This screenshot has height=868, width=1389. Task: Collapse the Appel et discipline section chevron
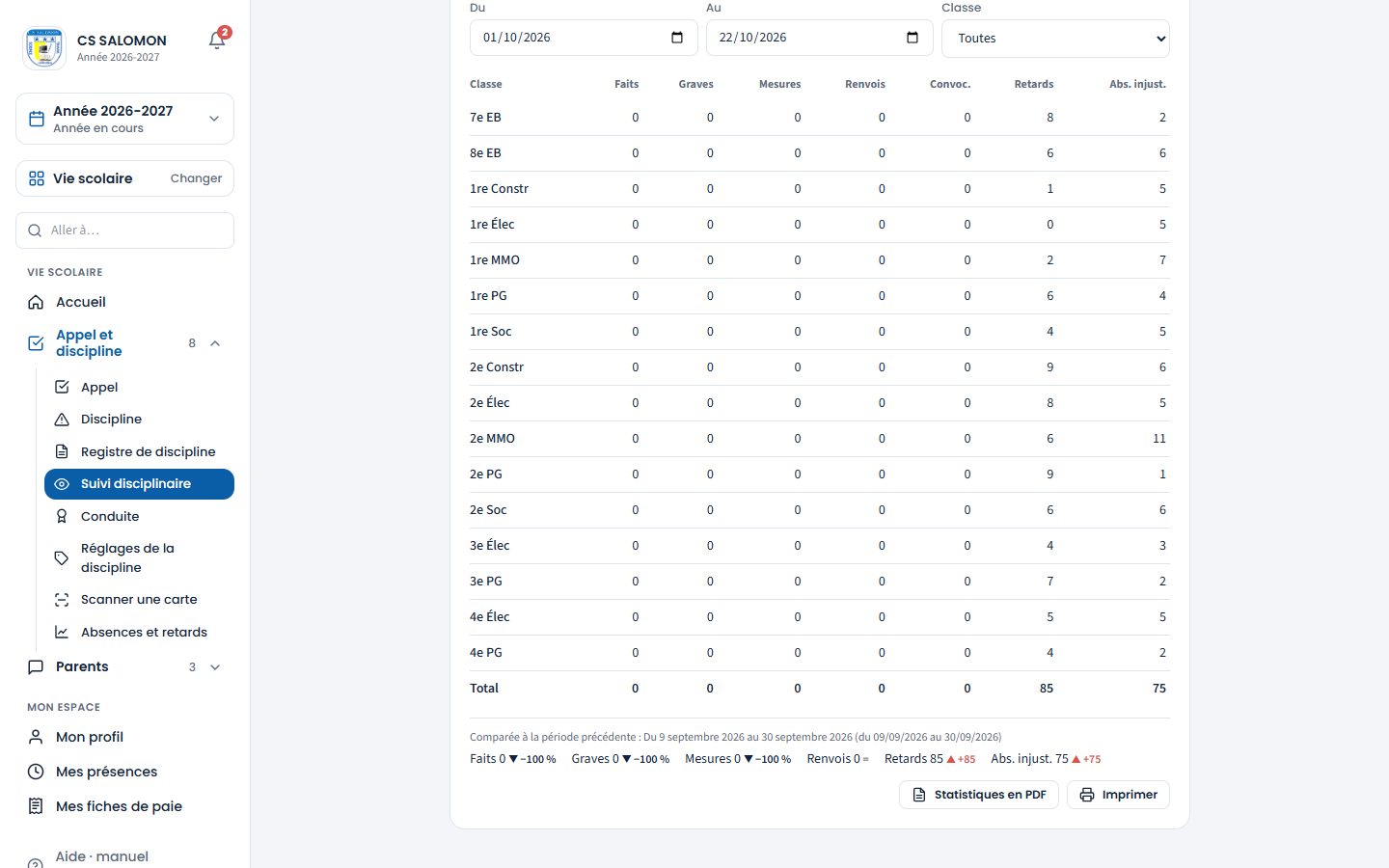215,343
